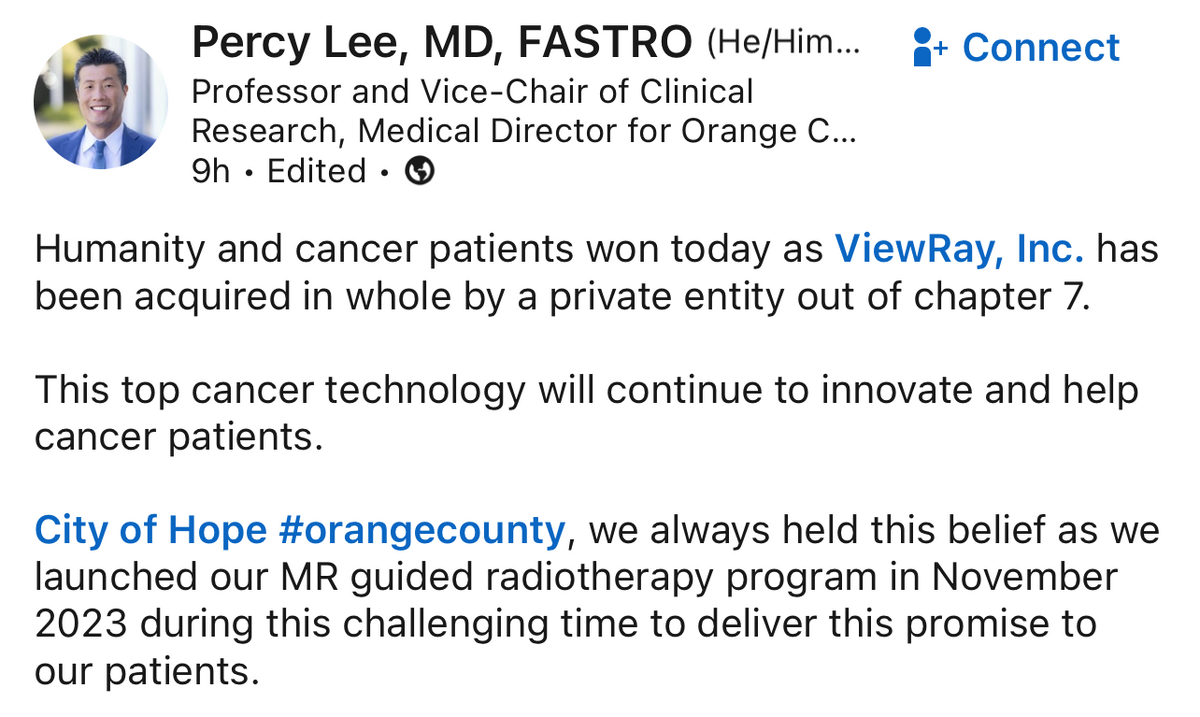Click the globe public visibility icon
1200x717 pixels.
click(420, 172)
